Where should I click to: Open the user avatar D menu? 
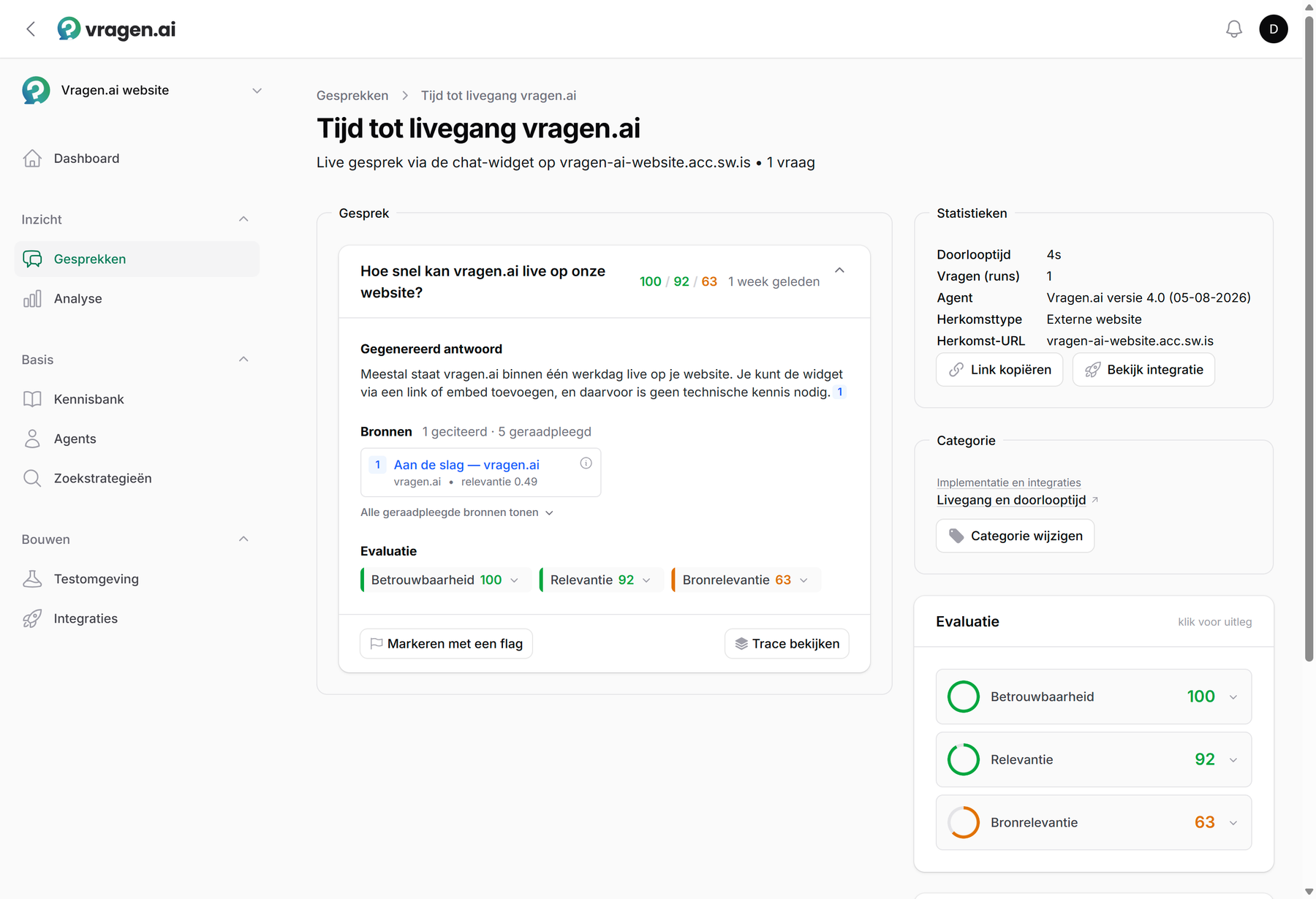(x=1273, y=29)
